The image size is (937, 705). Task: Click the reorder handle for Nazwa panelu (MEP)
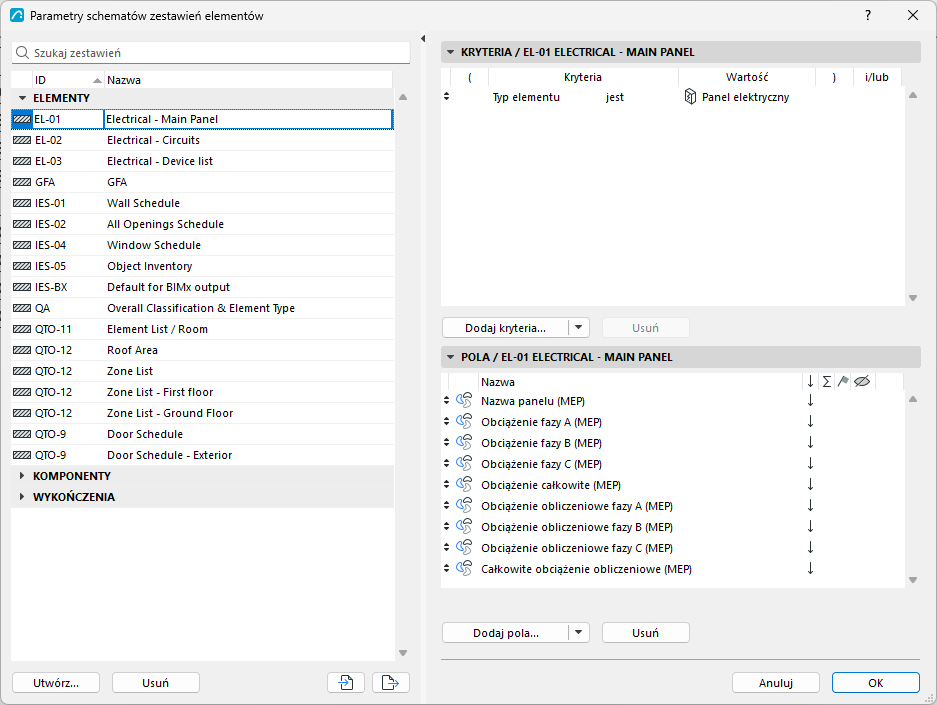(x=446, y=400)
